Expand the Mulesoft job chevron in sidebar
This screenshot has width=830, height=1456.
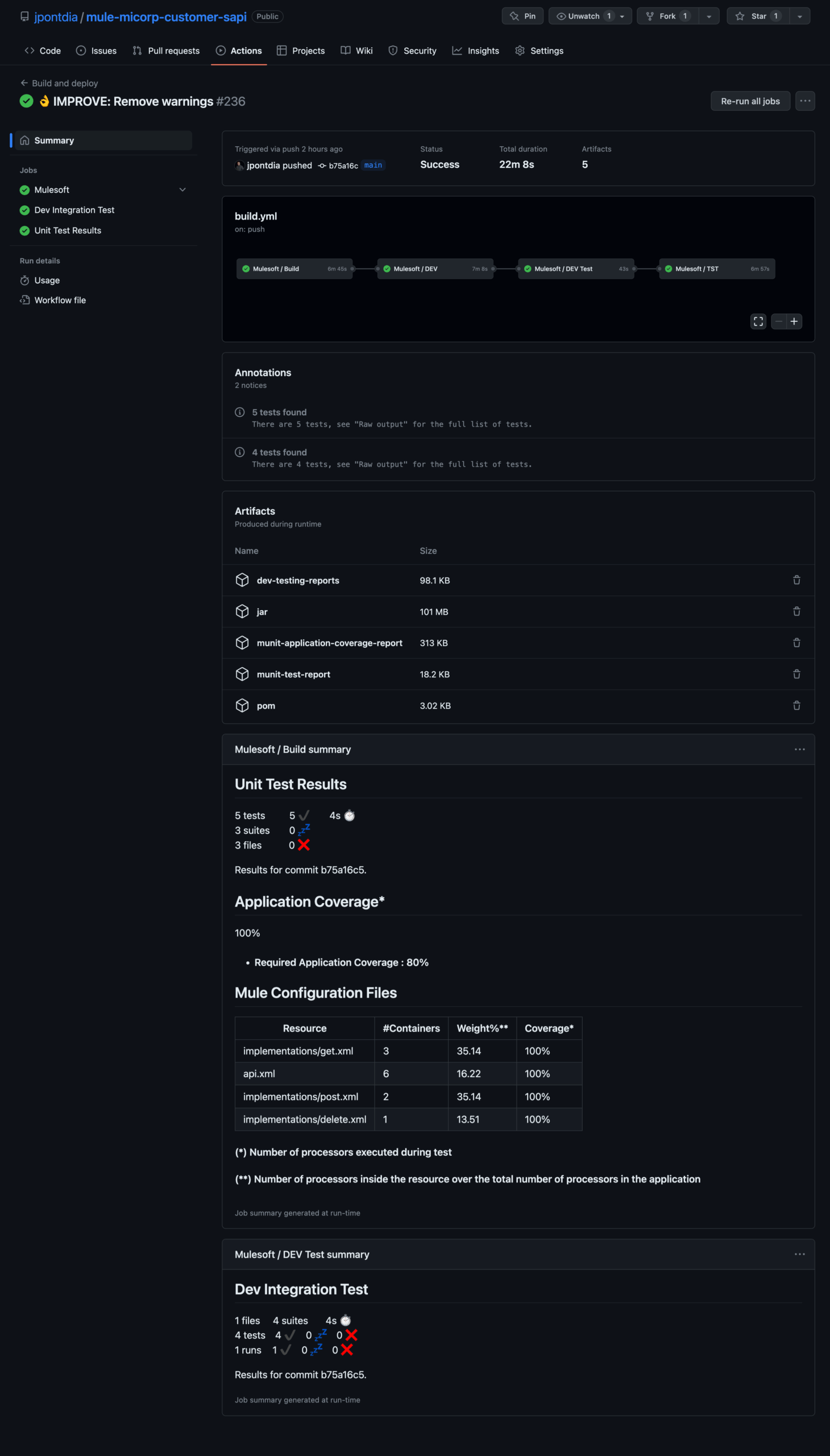pos(182,189)
